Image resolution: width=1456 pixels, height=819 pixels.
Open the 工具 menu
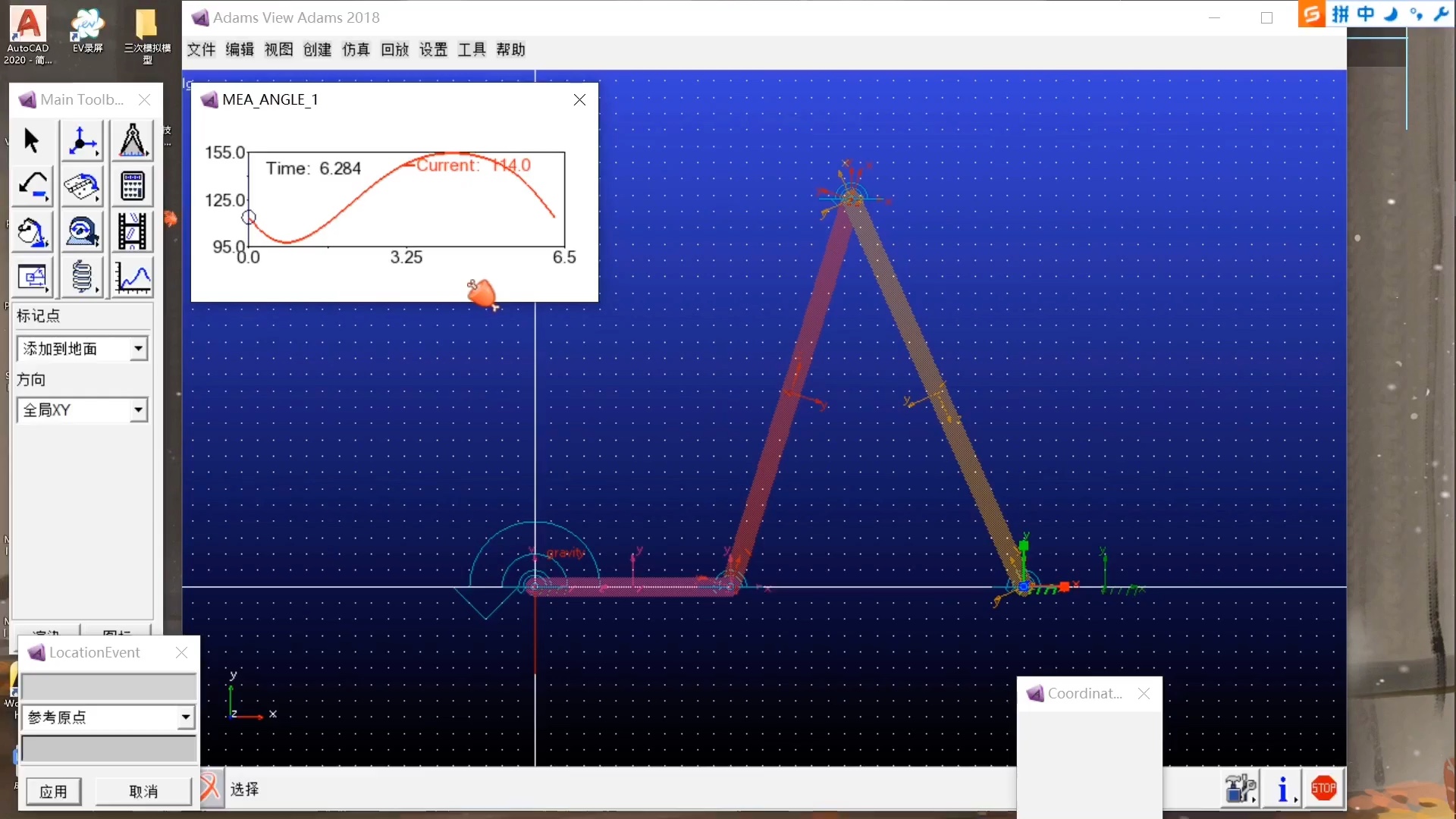[472, 50]
